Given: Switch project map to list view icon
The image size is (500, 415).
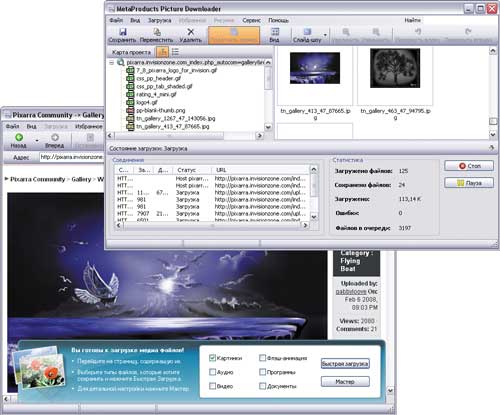Looking at the screenshot, I should click(175, 52).
